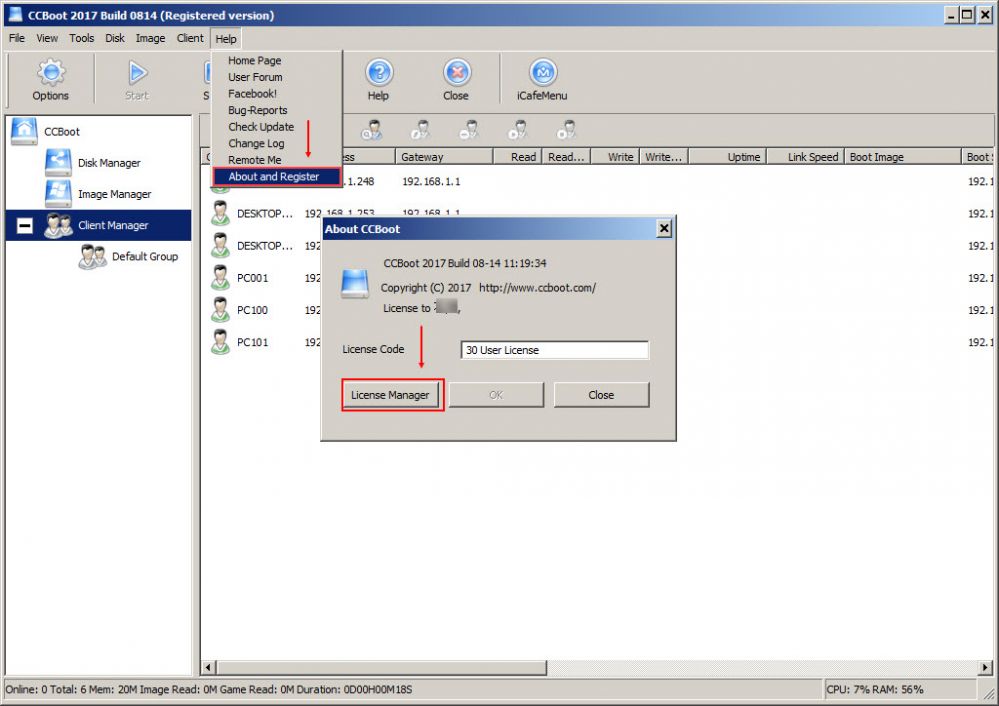This screenshot has height=706, width=999.
Task: Open the Client menu
Action: tap(190, 38)
